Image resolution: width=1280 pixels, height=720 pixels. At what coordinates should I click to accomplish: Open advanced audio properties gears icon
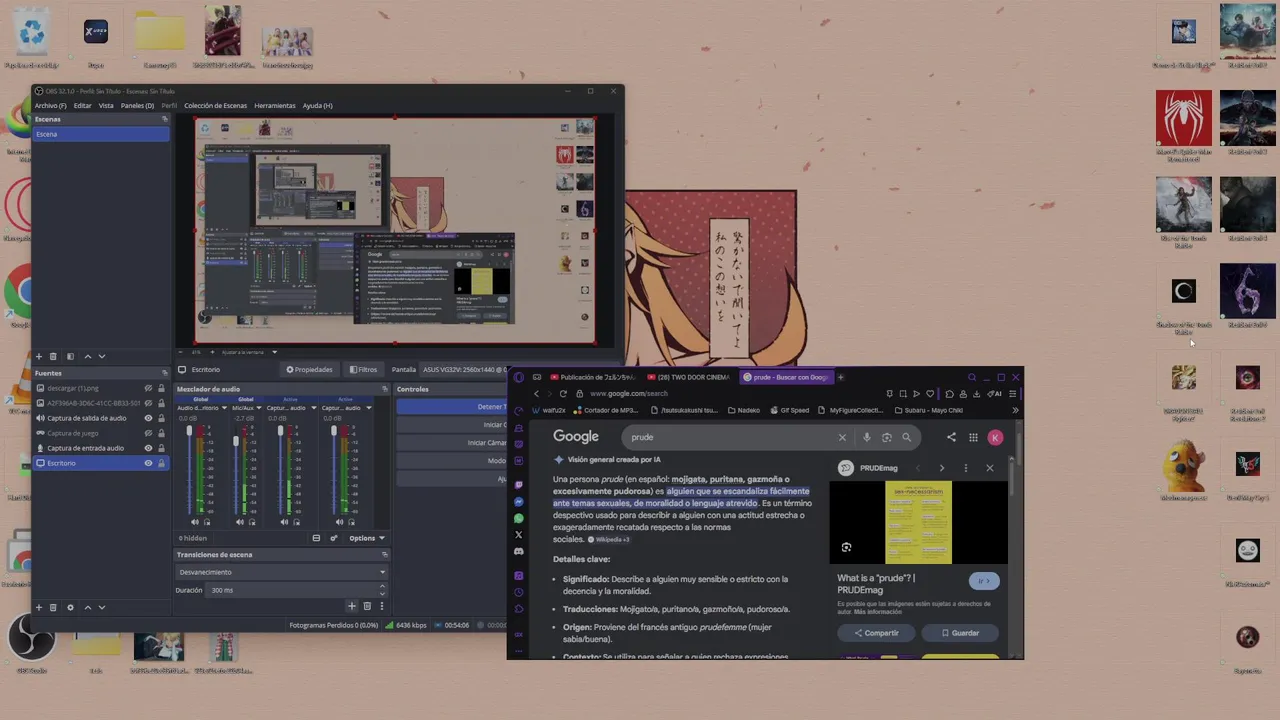pyautogui.click(x=334, y=538)
